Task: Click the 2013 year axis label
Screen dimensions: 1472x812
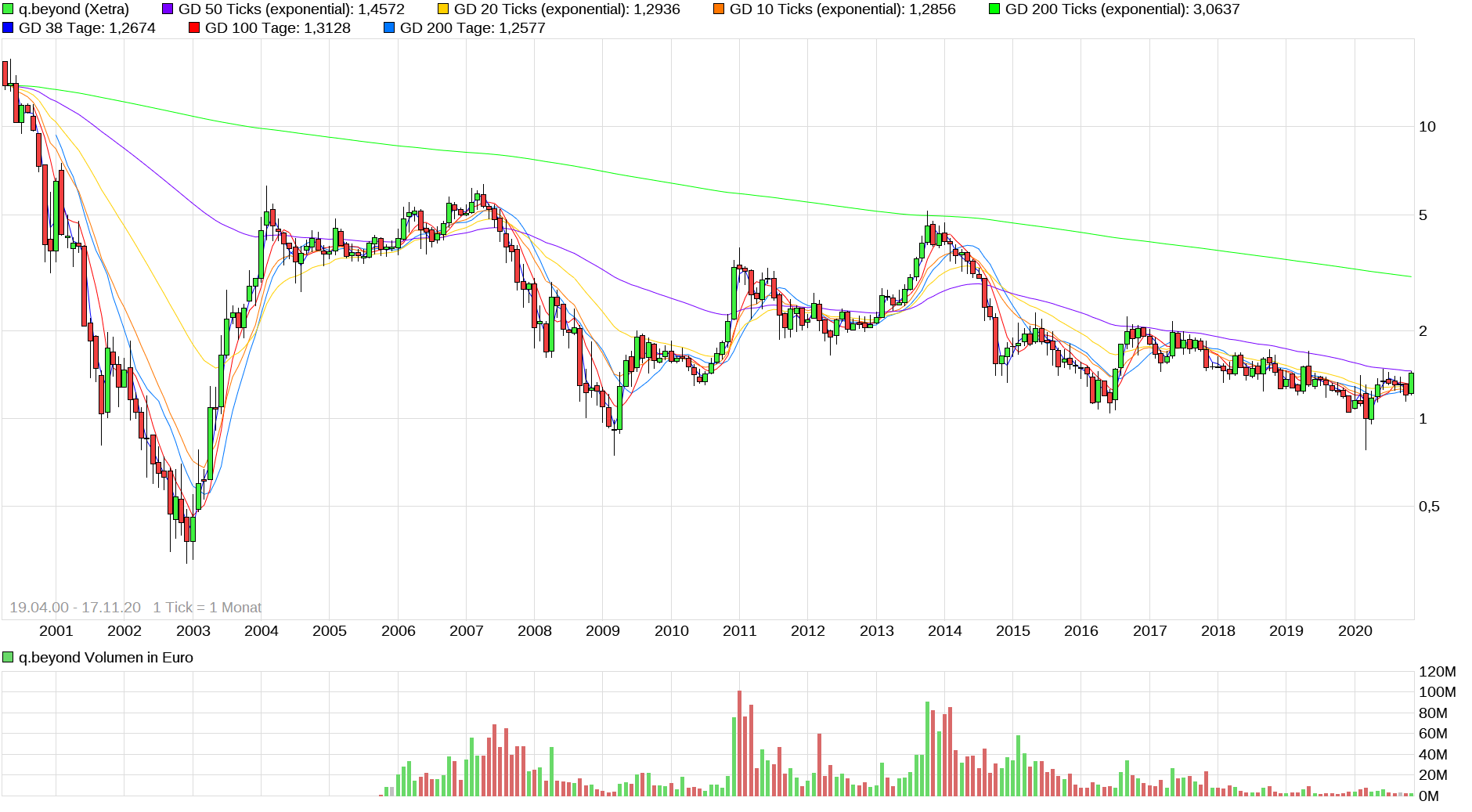Action: coord(877,631)
